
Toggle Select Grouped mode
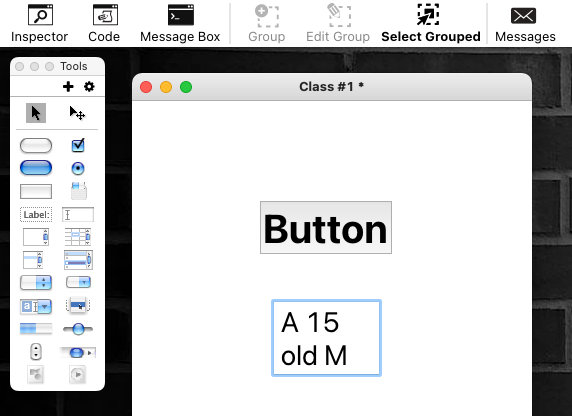click(431, 23)
